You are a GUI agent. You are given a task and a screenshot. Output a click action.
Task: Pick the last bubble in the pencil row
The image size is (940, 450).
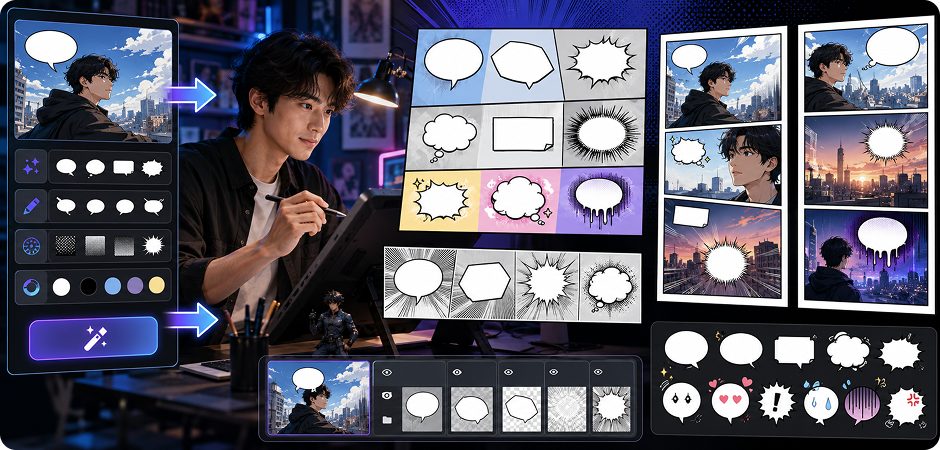[x=153, y=207]
